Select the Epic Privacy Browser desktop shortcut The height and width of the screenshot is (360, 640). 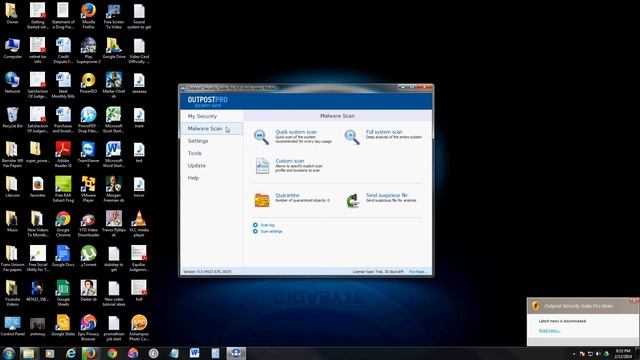click(88, 328)
